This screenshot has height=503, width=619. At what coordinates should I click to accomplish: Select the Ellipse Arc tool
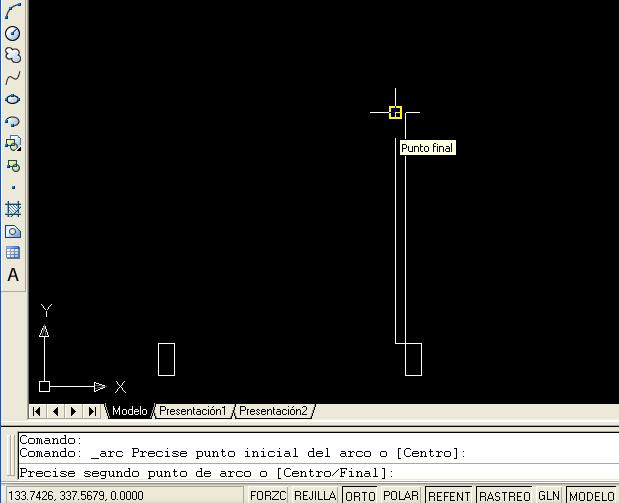[x=13, y=121]
